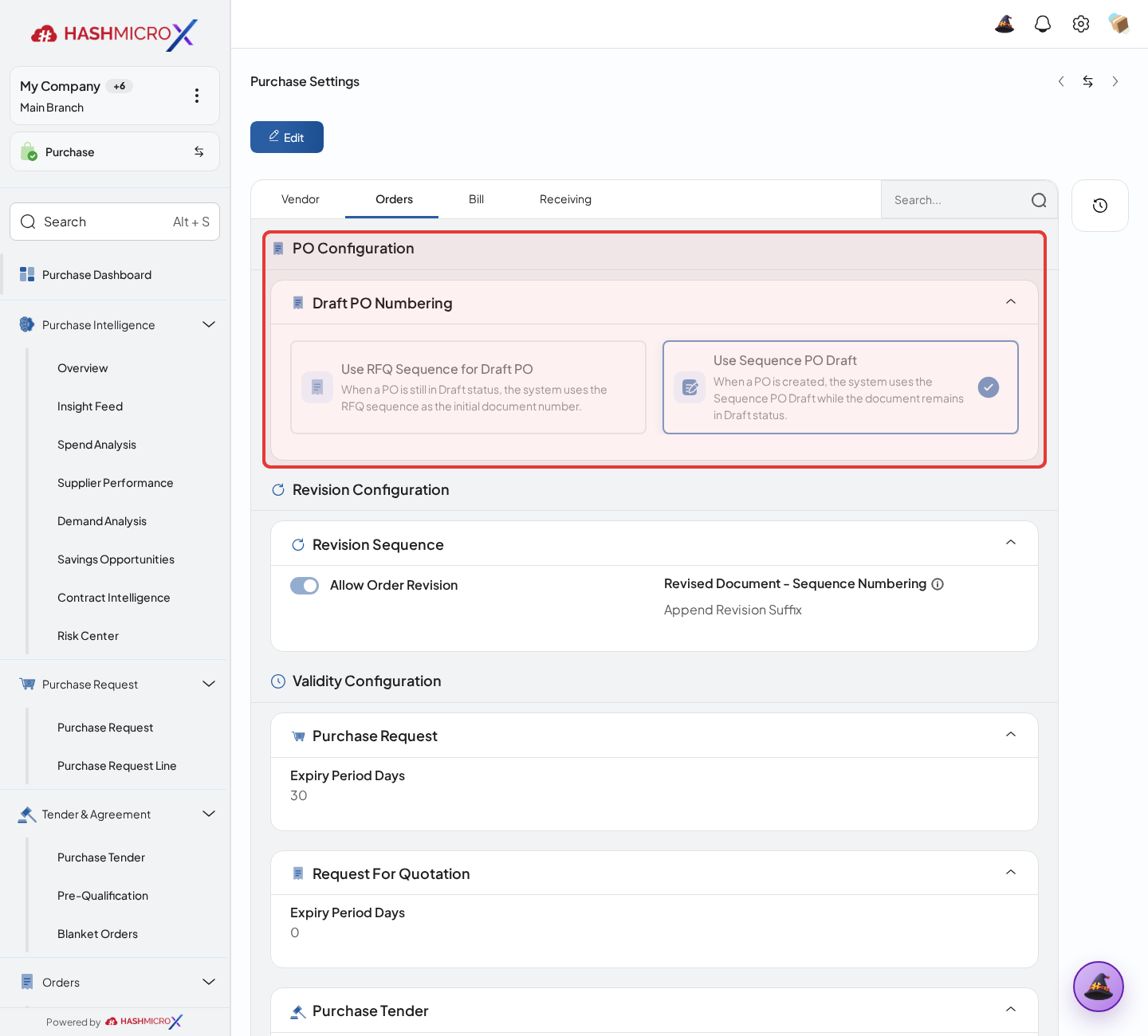Select Use Sequence PO Draft option
This screenshot has width=1148, height=1036.
coord(840,387)
